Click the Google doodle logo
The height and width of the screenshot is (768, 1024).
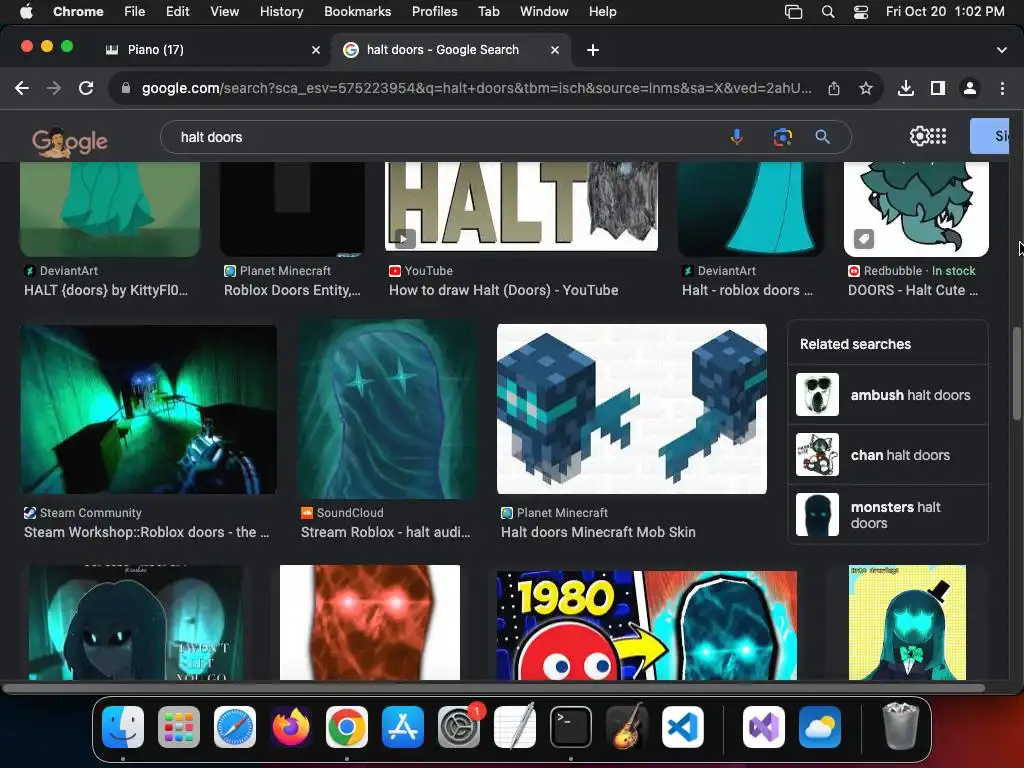[70, 141]
